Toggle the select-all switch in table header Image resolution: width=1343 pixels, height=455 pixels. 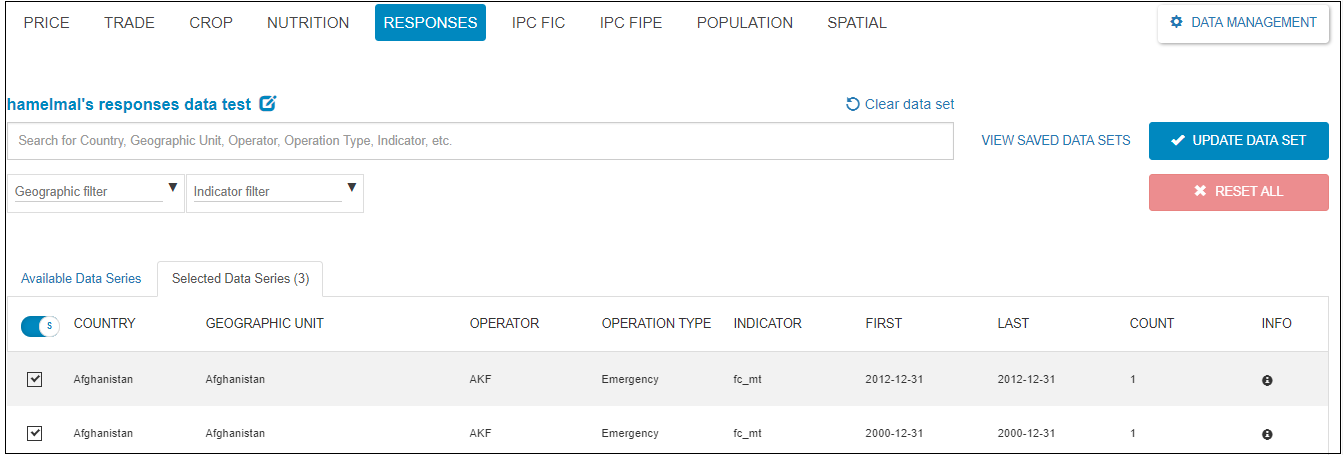(x=40, y=325)
